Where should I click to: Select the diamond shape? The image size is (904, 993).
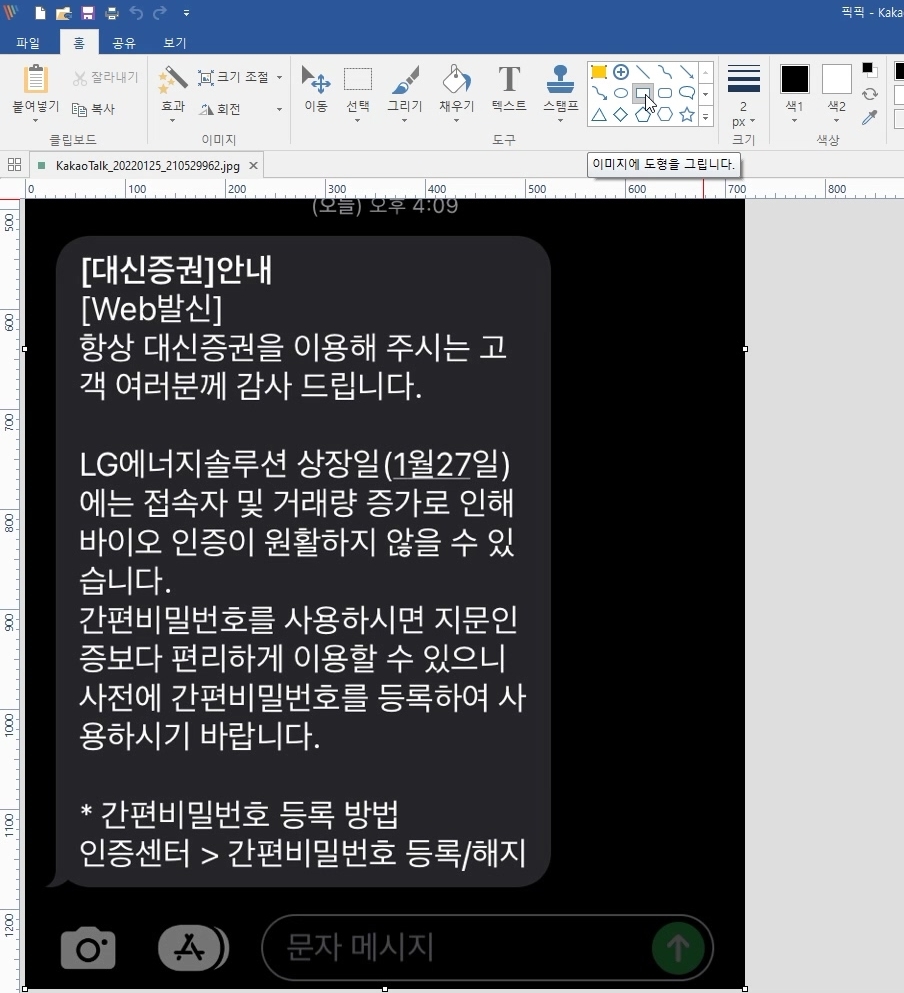pyautogui.click(x=621, y=115)
